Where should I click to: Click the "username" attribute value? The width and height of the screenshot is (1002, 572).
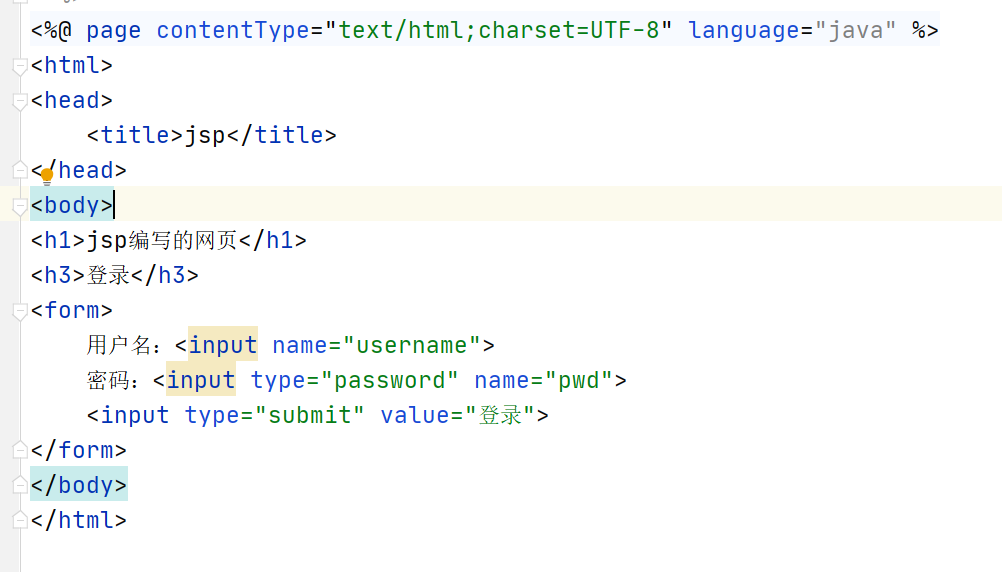click(412, 345)
